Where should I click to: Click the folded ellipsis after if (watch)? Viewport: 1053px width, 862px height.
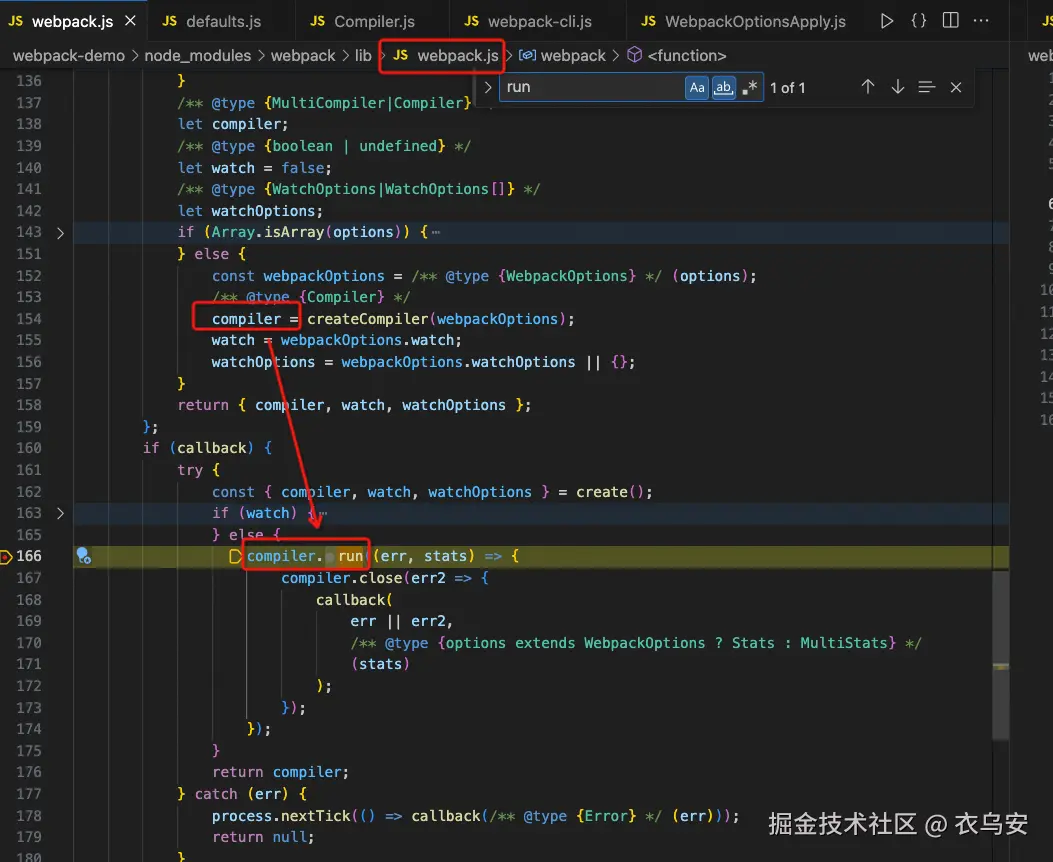323,513
